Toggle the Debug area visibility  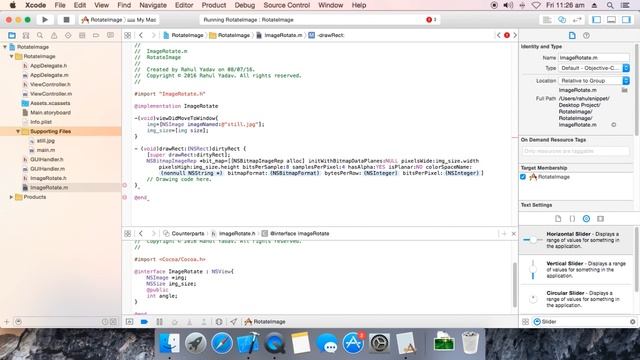click(x=611, y=20)
